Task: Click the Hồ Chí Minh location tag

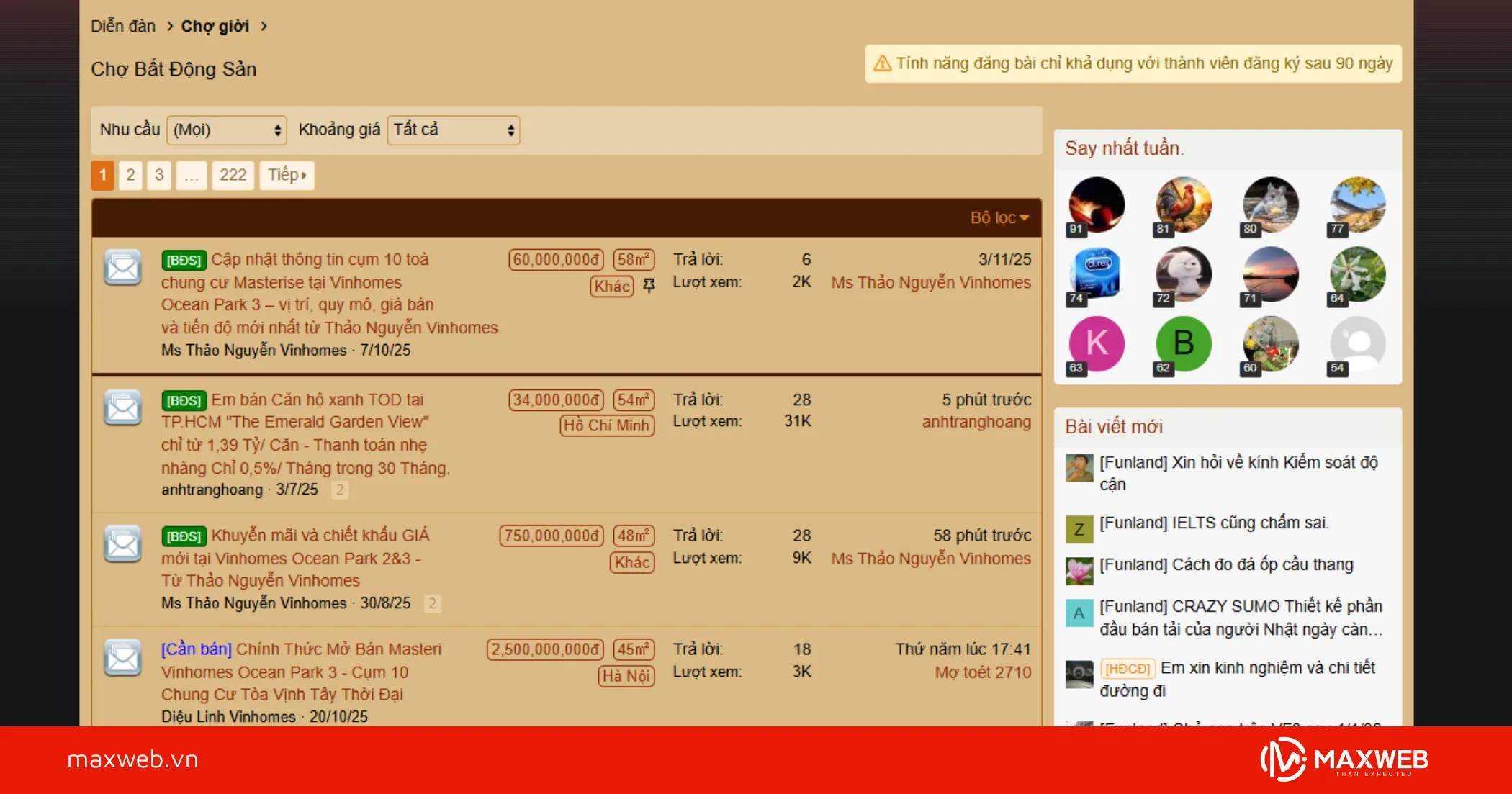Action: point(606,425)
